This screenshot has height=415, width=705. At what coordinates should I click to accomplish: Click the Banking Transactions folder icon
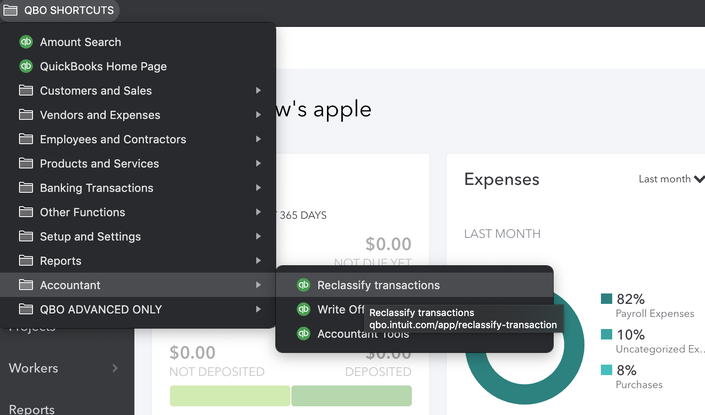click(x=26, y=187)
